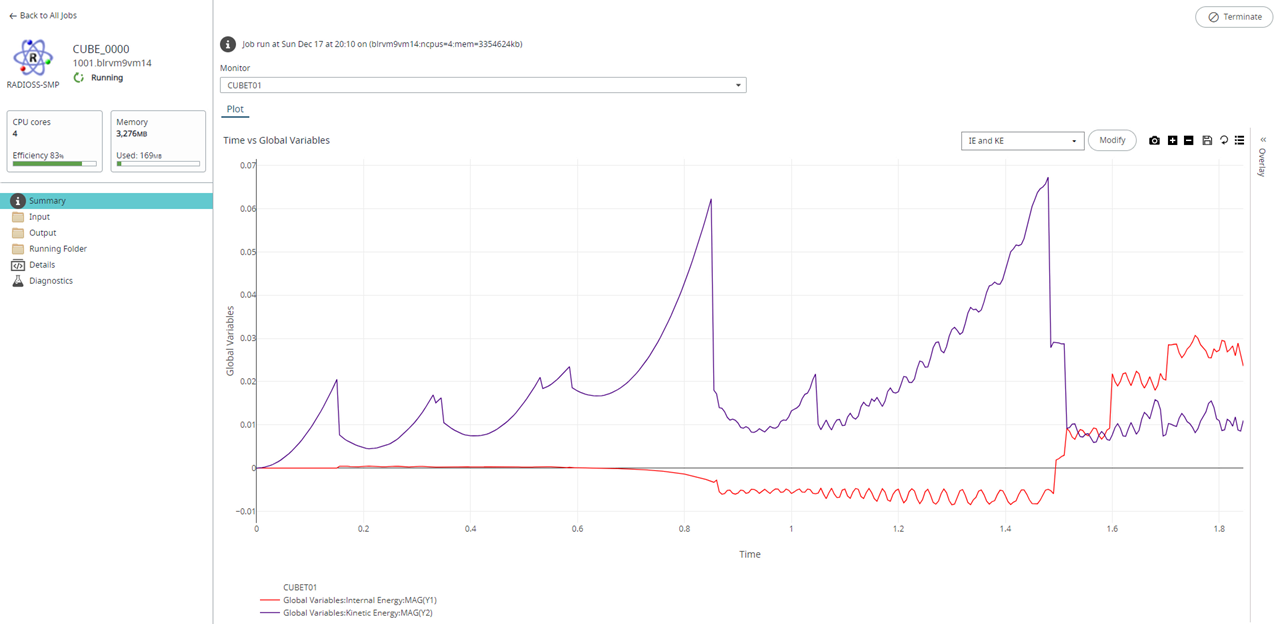Screen dimensions: 1280x624
Task: Open the Monitor CUBET01 dropdown
Action: pyautogui.click(x=483, y=85)
